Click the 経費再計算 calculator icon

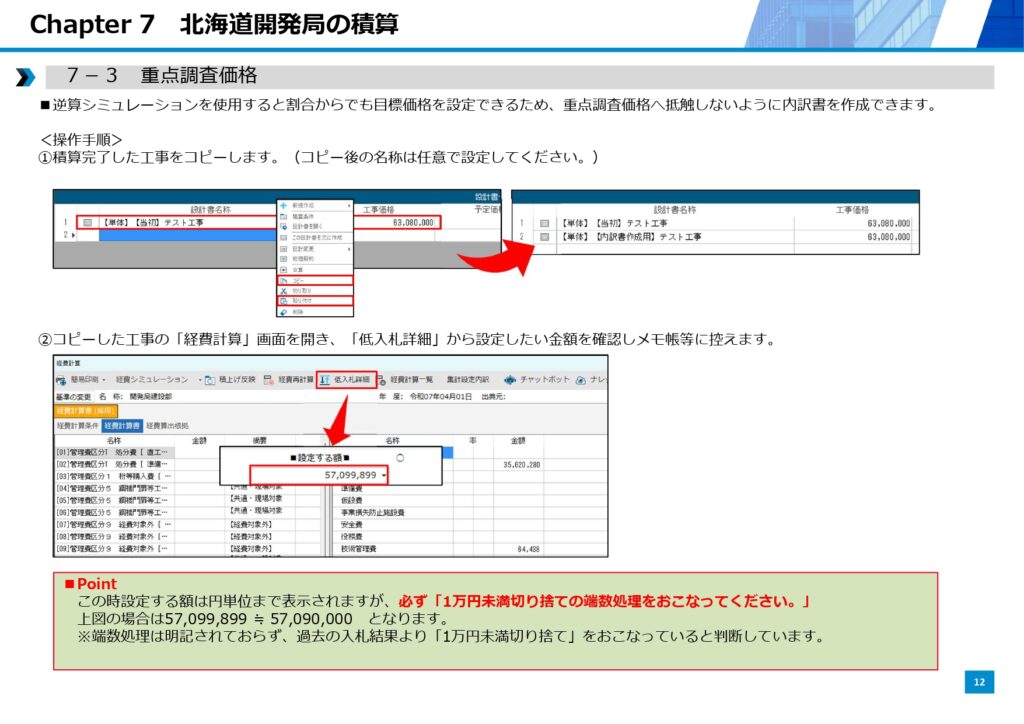269,380
